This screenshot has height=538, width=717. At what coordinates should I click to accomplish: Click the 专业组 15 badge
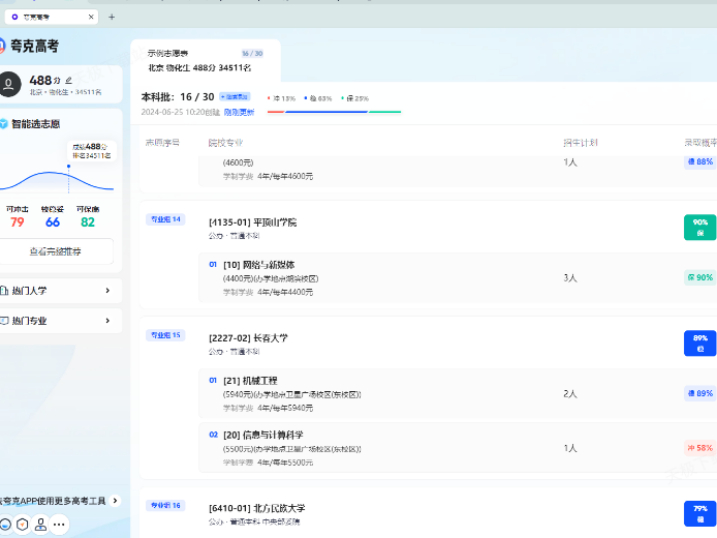[166, 335]
